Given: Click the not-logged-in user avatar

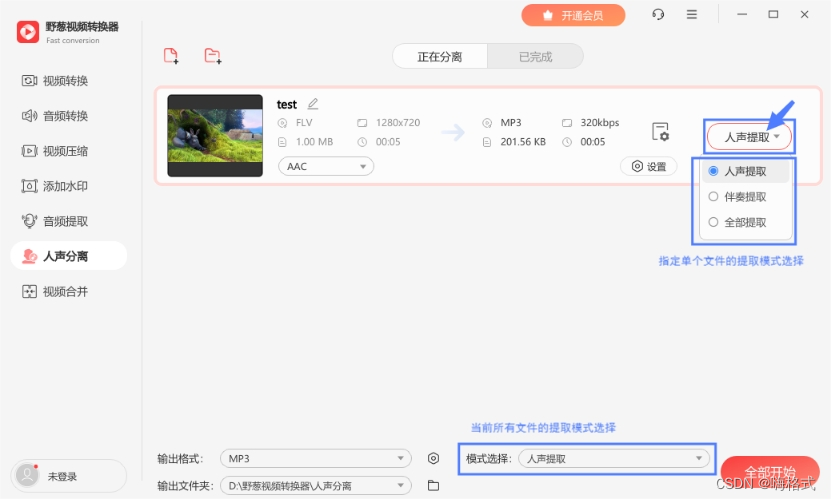Looking at the screenshot, I should [x=27, y=476].
